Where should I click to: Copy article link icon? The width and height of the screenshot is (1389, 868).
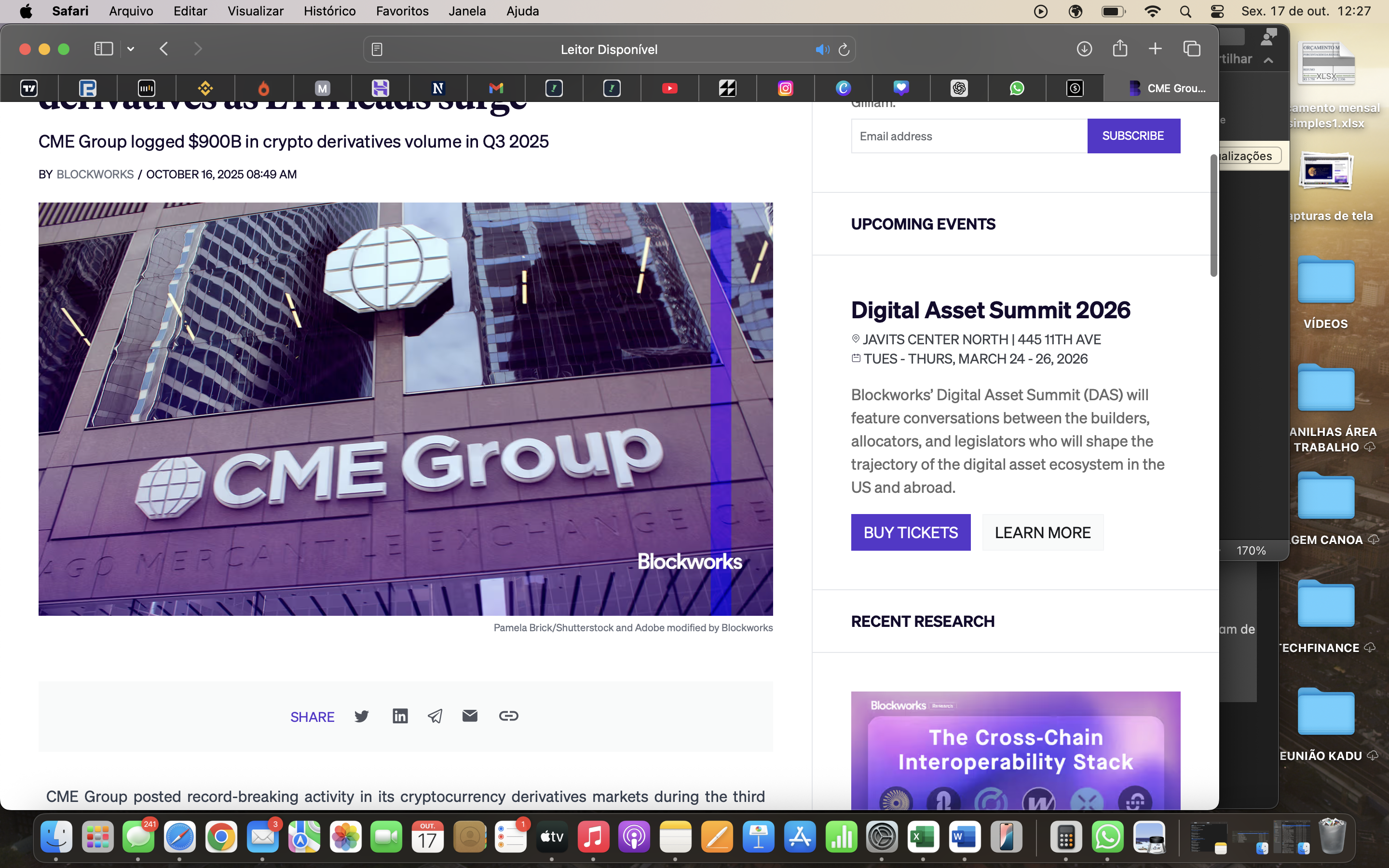coord(508,716)
